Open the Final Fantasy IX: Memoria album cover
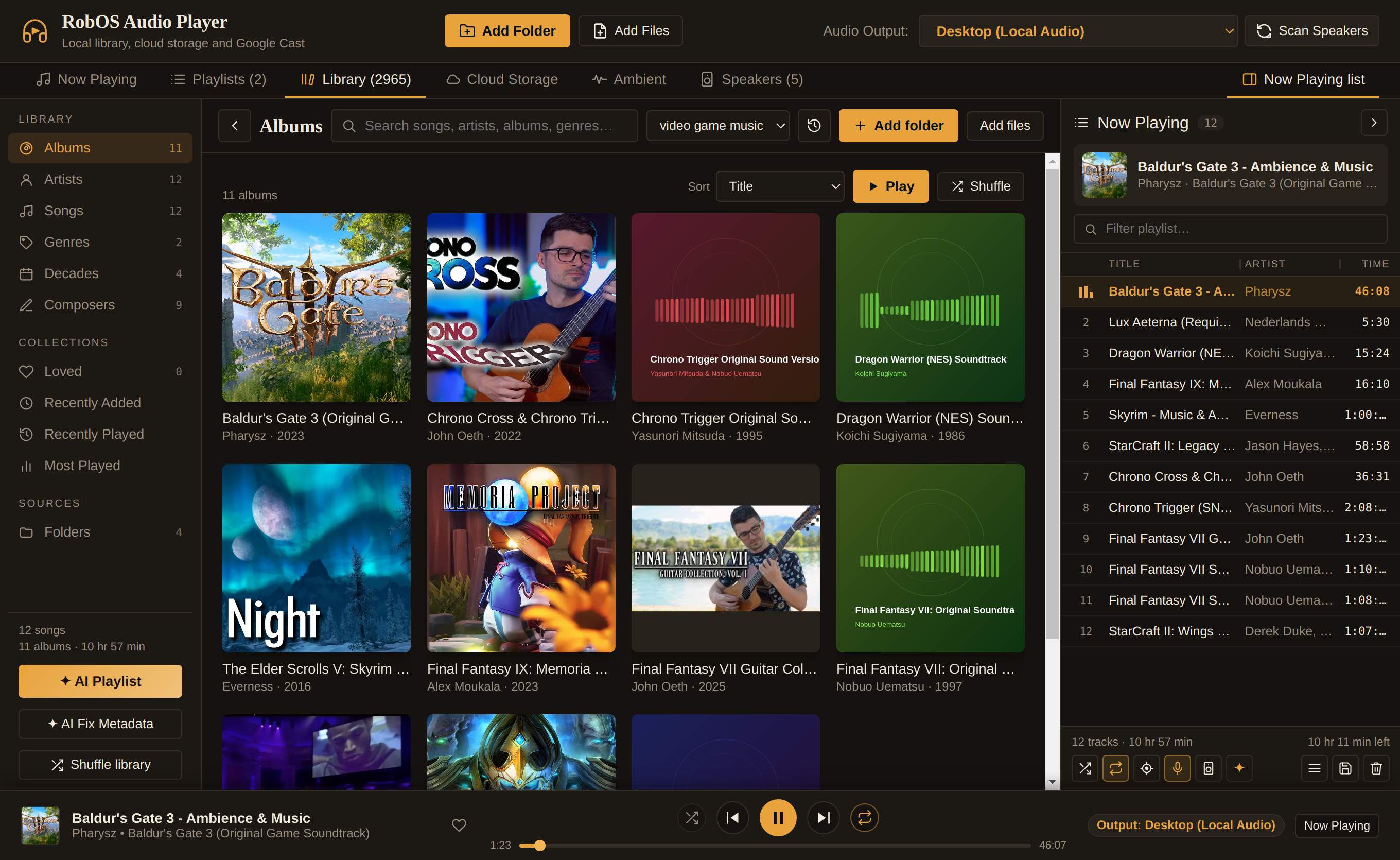 (x=521, y=558)
